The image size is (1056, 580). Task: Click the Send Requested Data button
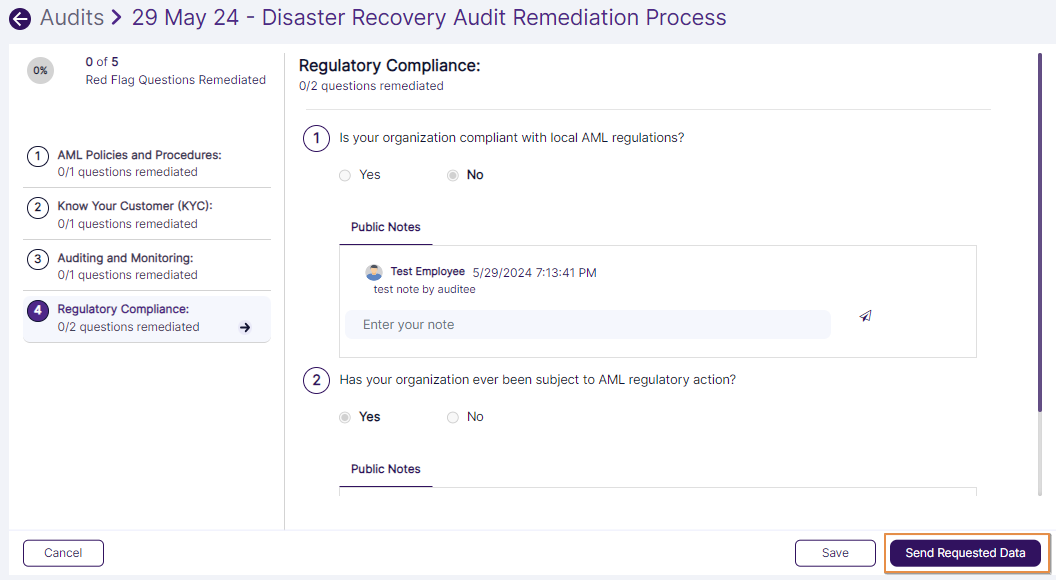(964, 552)
